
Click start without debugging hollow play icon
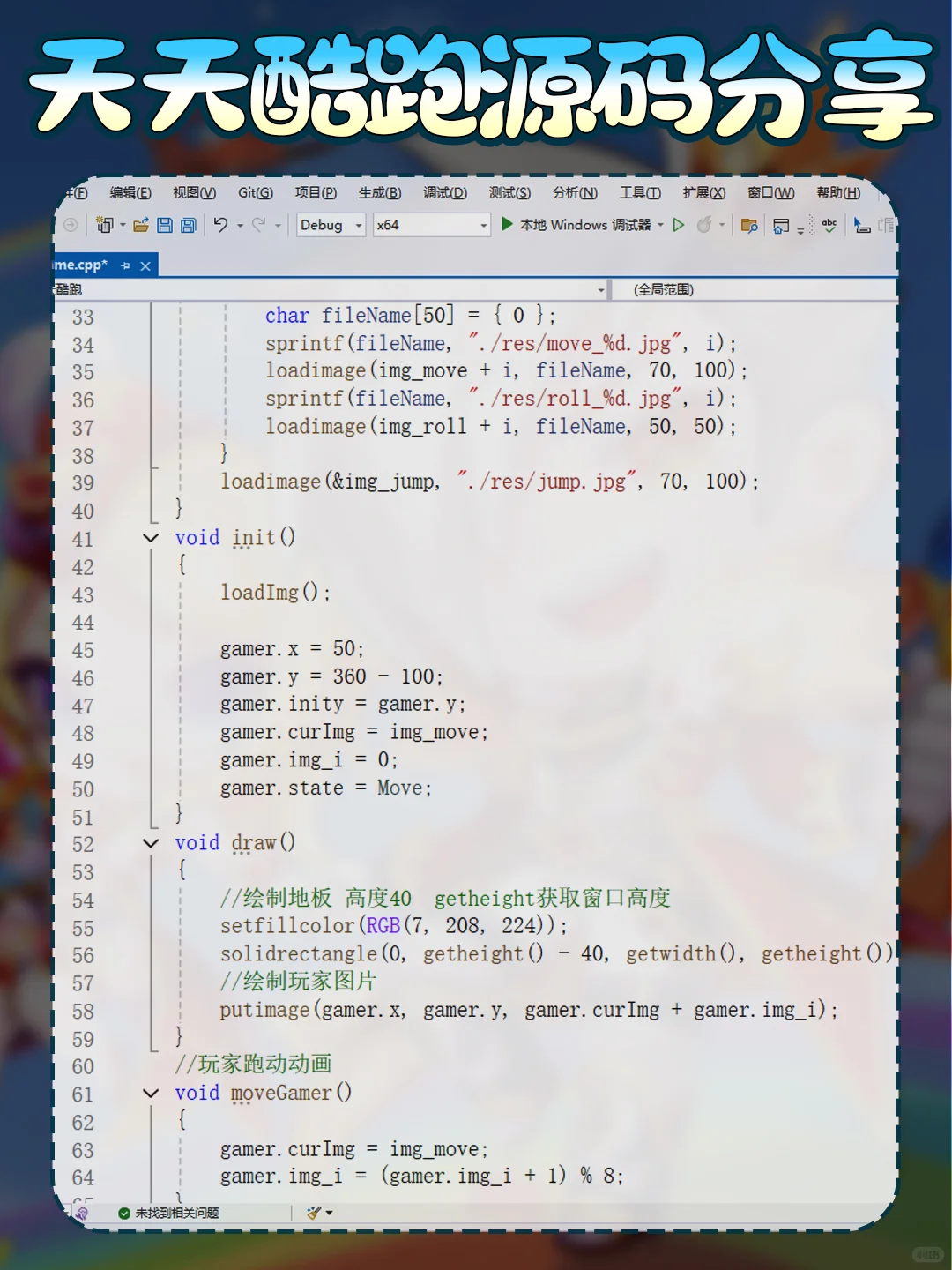click(679, 225)
